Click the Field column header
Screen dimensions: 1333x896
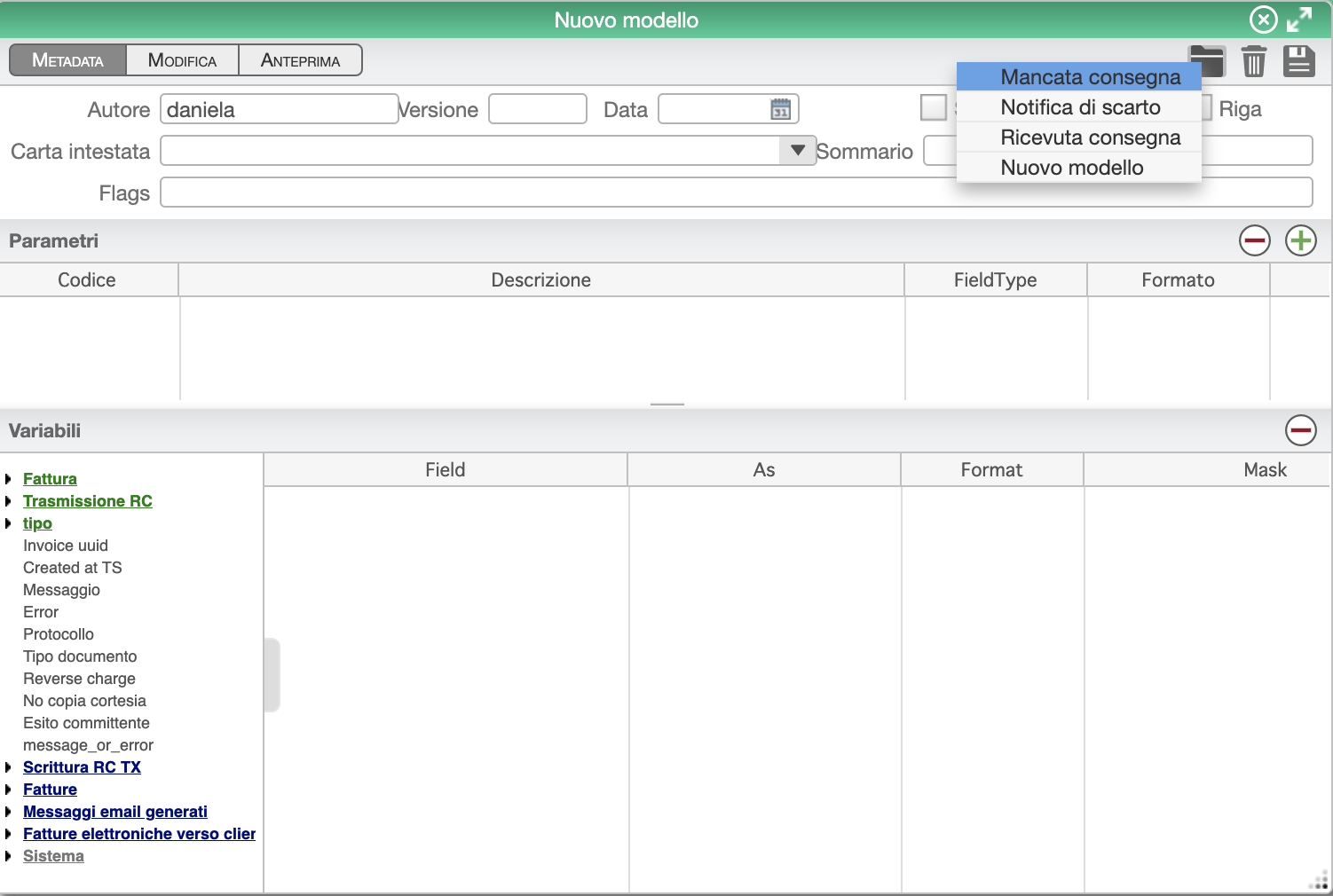point(446,470)
